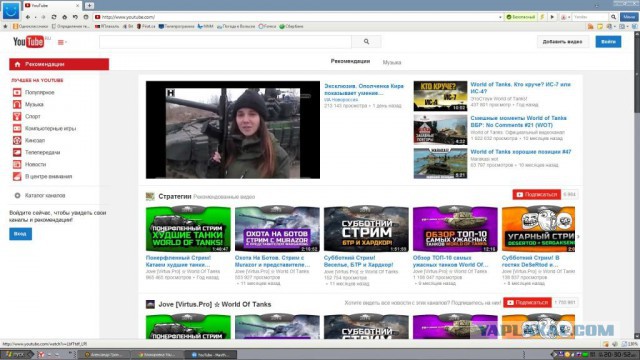Click the YouTube logo
Viewport: 640px width, 360px height.
point(28,42)
